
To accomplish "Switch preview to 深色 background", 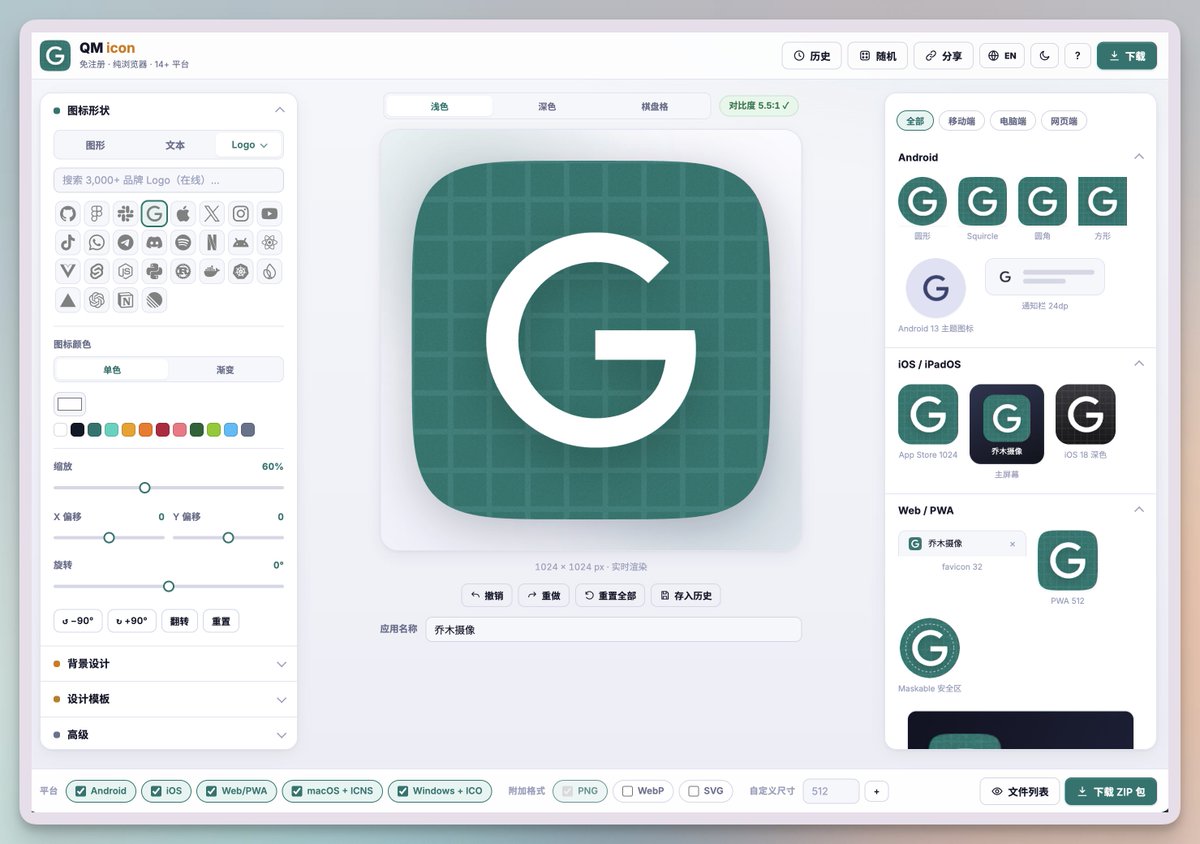I will [547, 106].
